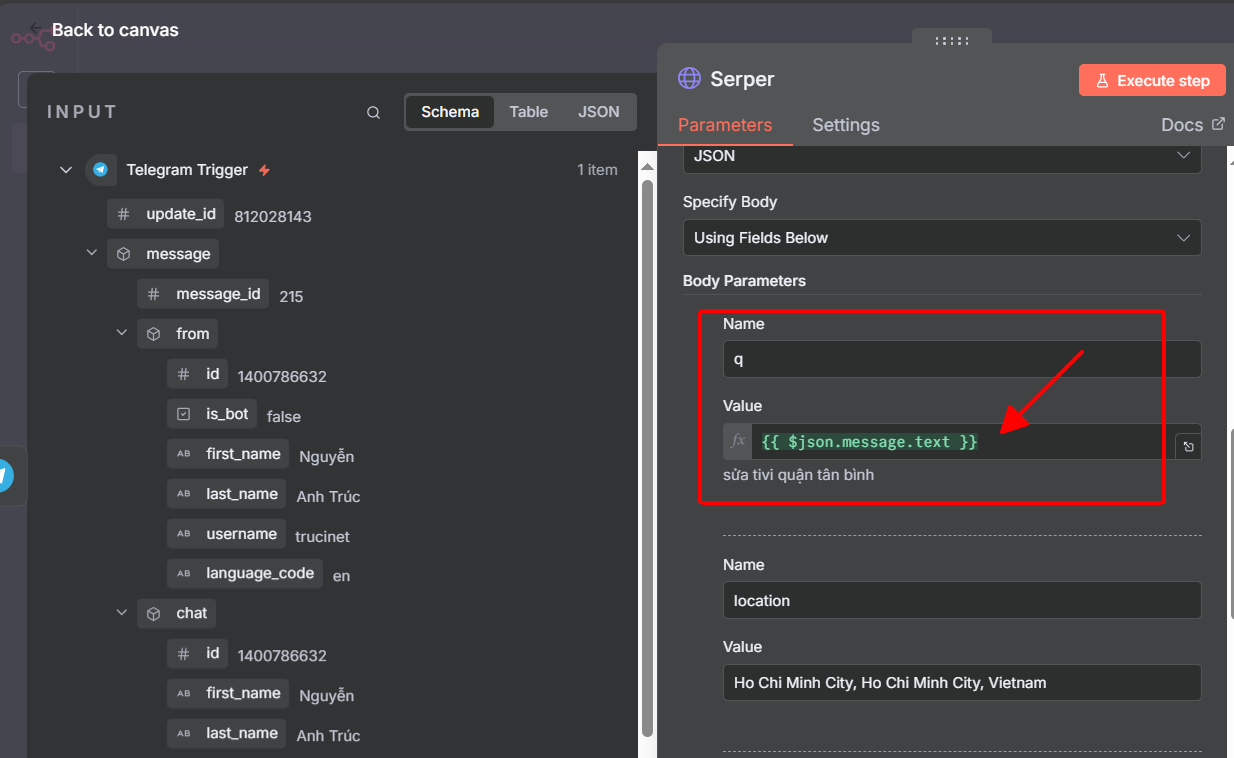Switch to the Table view tab
This screenshot has width=1234, height=758.
528,111
